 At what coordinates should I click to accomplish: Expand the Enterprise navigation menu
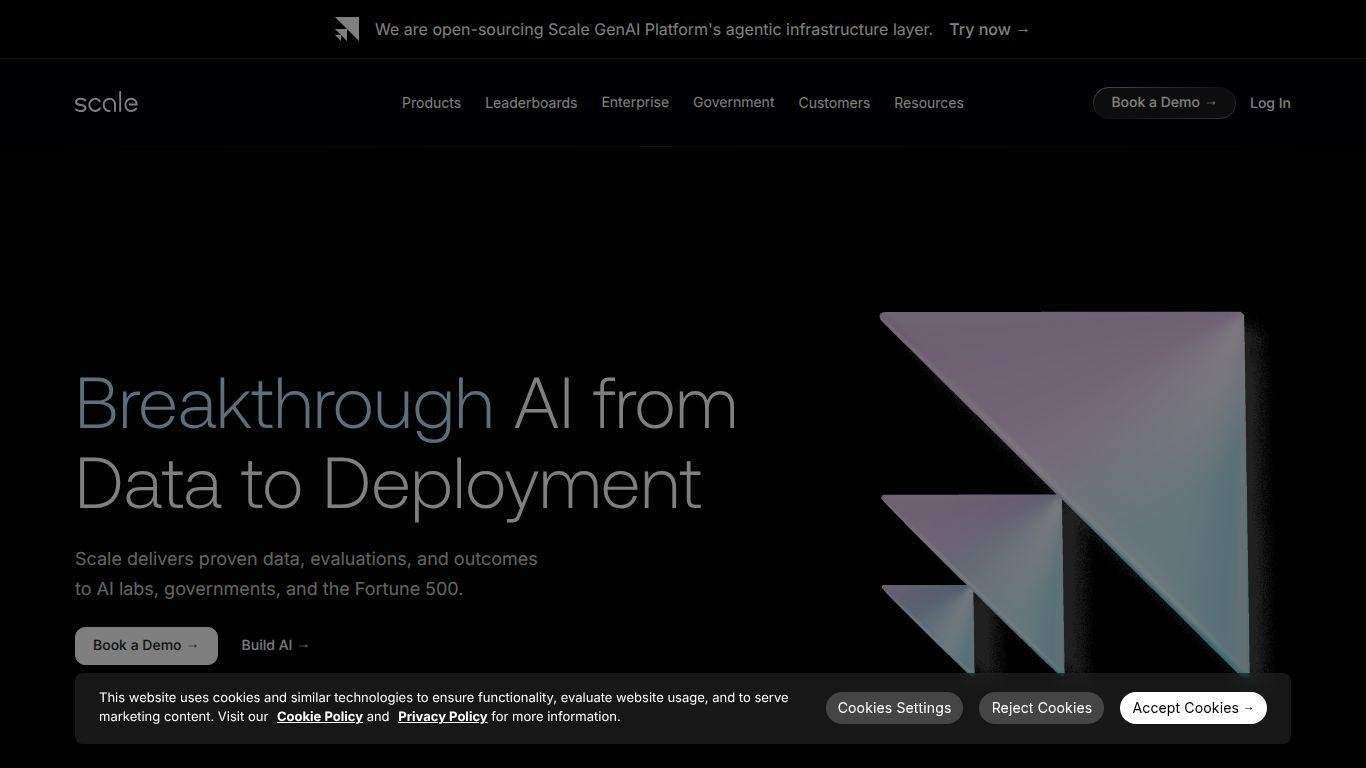(x=635, y=103)
